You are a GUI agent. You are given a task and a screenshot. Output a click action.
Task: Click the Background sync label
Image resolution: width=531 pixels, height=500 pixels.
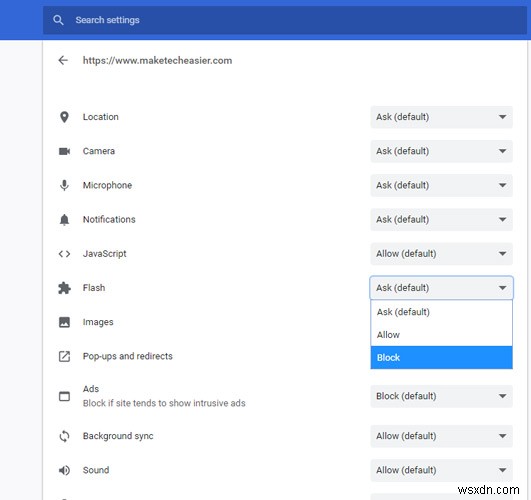point(118,436)
